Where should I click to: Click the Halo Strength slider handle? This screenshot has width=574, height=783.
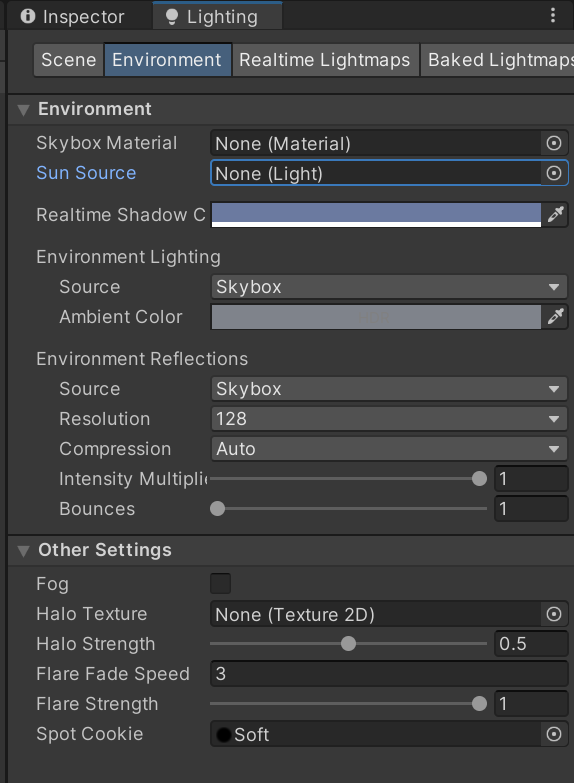[x=348, y=644]
